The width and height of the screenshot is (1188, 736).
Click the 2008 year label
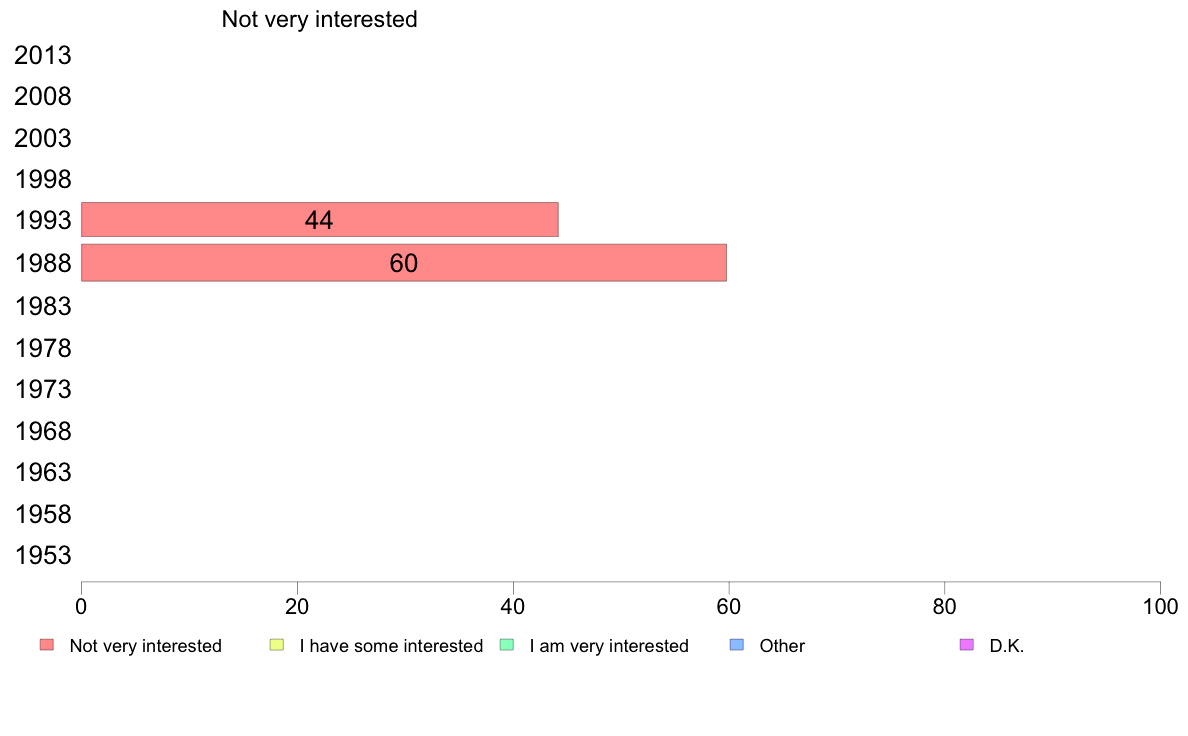click(x=42, y=96)
